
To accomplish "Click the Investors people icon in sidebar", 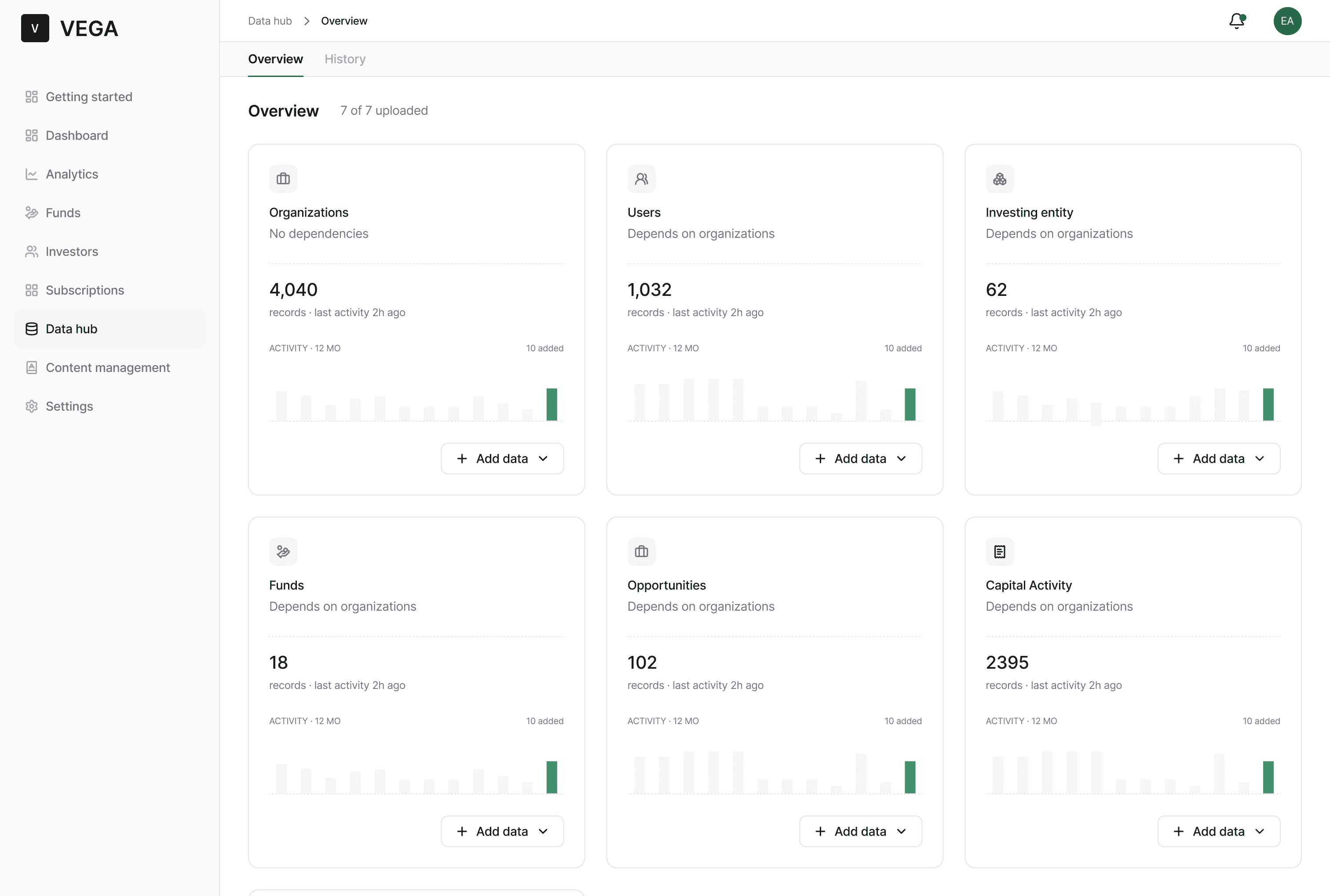I will click(x=31, y=251).
